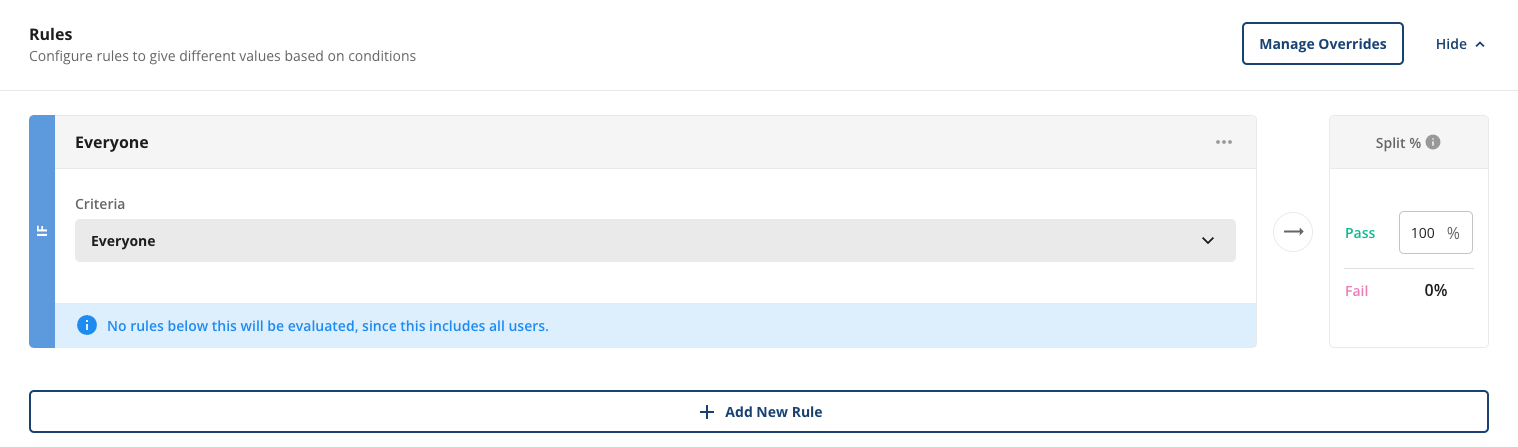This screenshot has height=447, width=1518.
Task: Click the Everyone rule header title
Action: tap(112, 142)
